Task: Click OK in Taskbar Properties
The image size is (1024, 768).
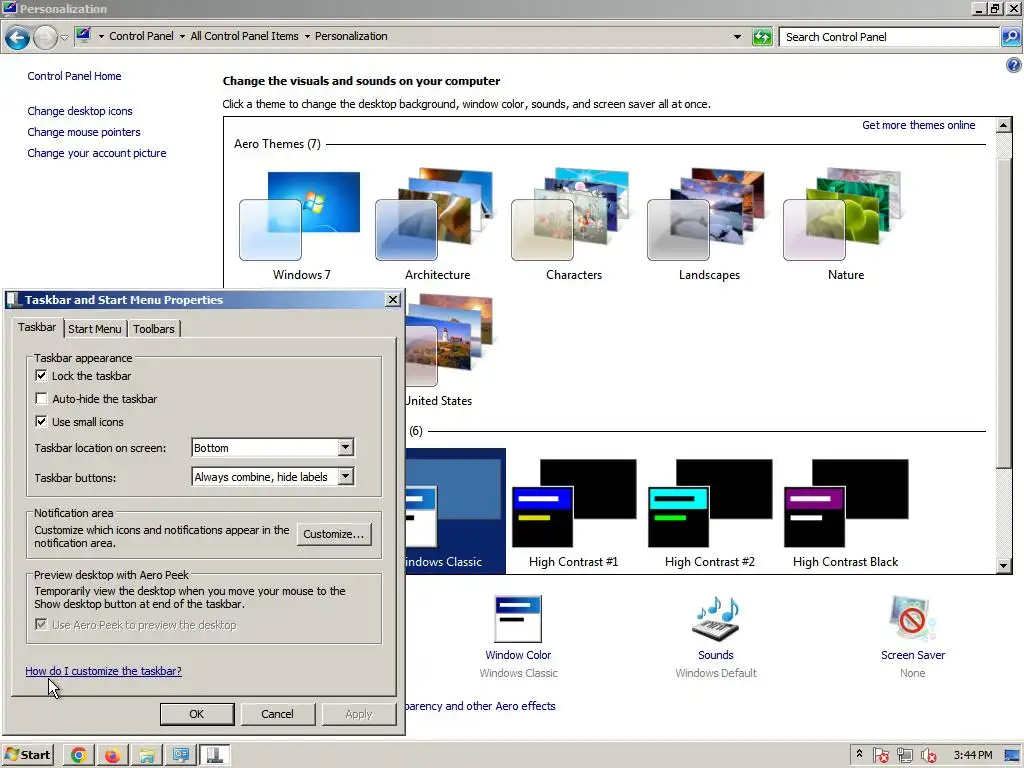Action: 197,714
